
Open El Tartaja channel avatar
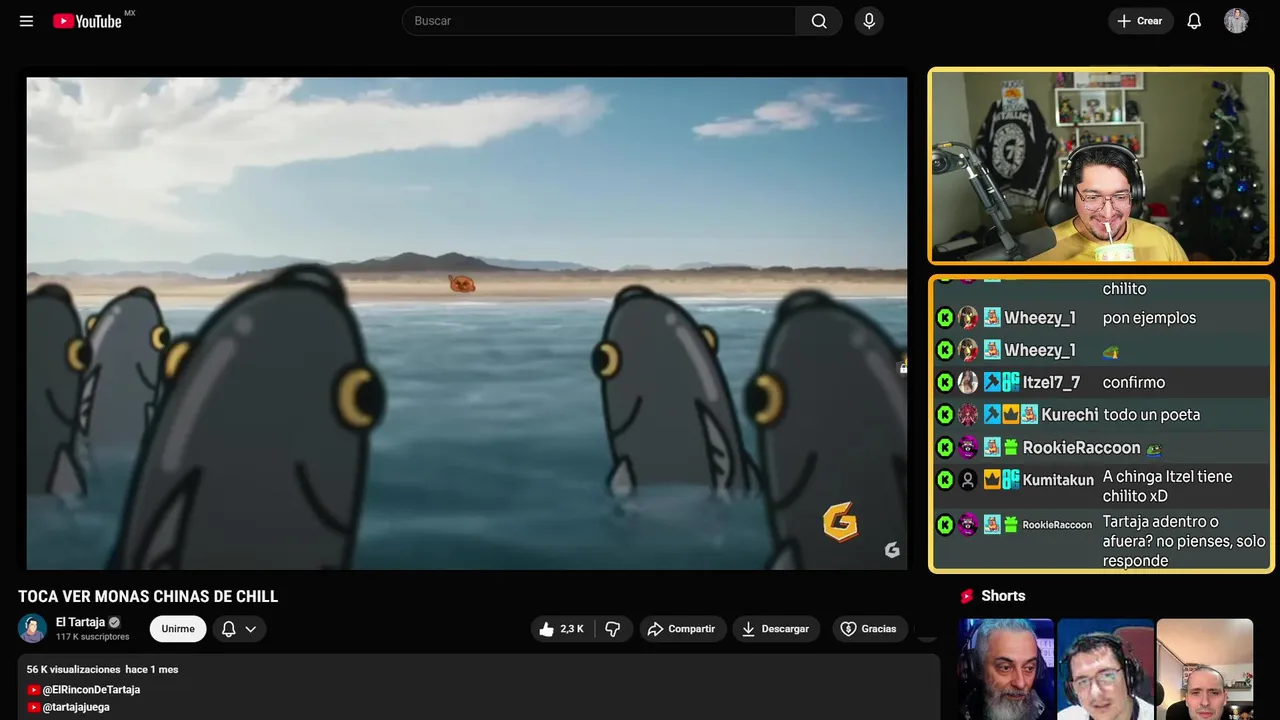point(33,628)
